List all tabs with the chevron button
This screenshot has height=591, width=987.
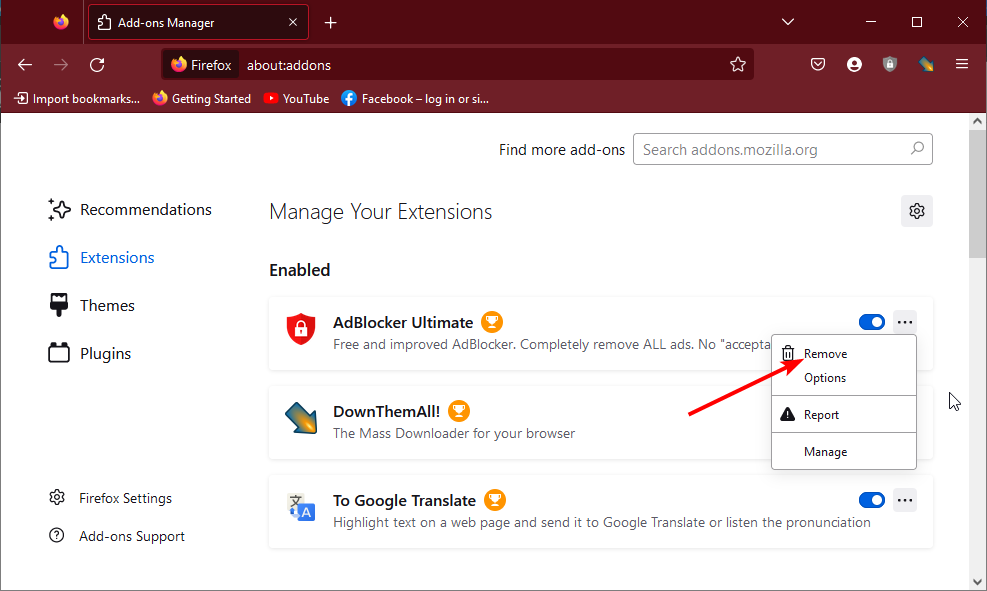click(787, 22)
